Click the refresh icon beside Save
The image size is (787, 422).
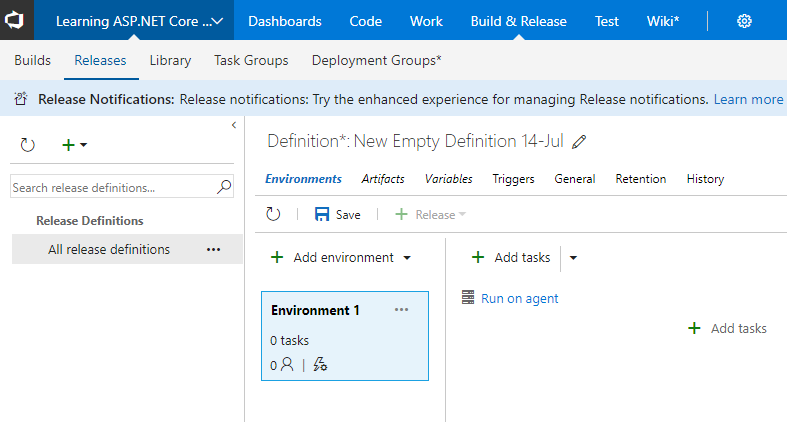click(273, 214)
